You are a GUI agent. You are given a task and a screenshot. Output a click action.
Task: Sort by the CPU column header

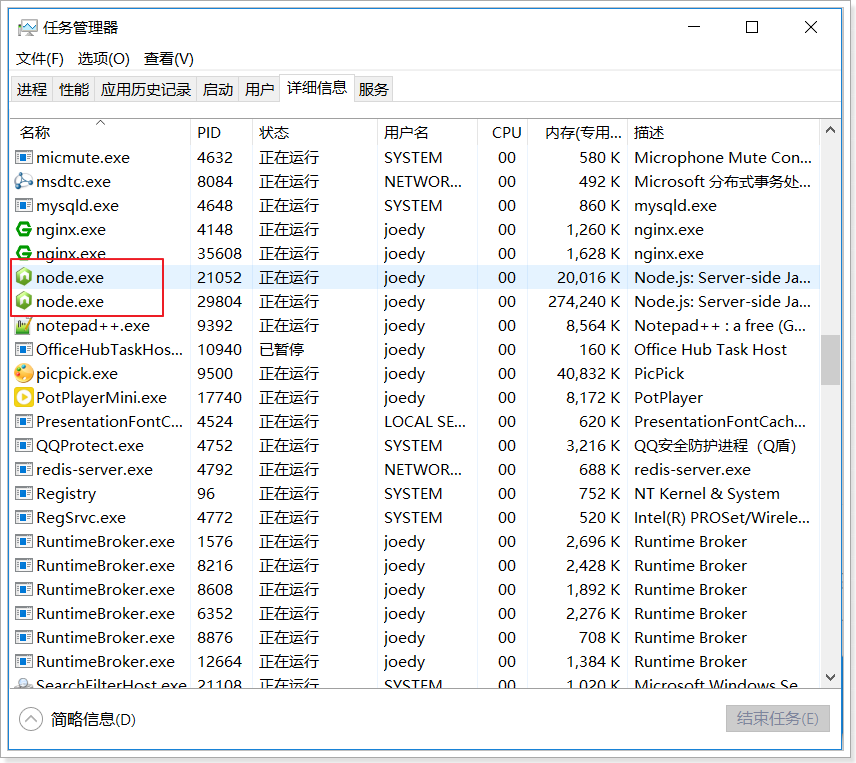(502, 133)
